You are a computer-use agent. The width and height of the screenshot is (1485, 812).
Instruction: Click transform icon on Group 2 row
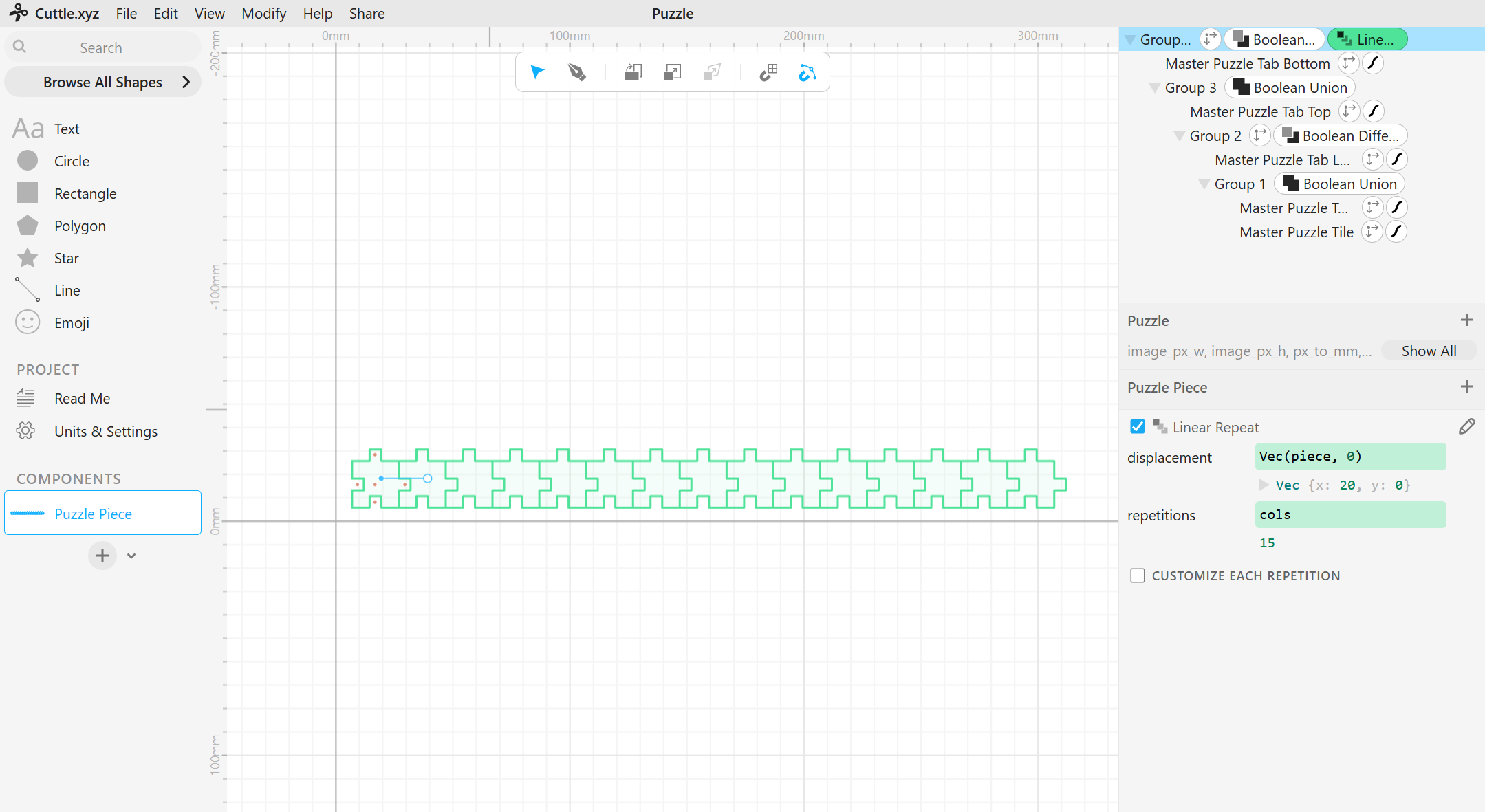click(1259, 135)
